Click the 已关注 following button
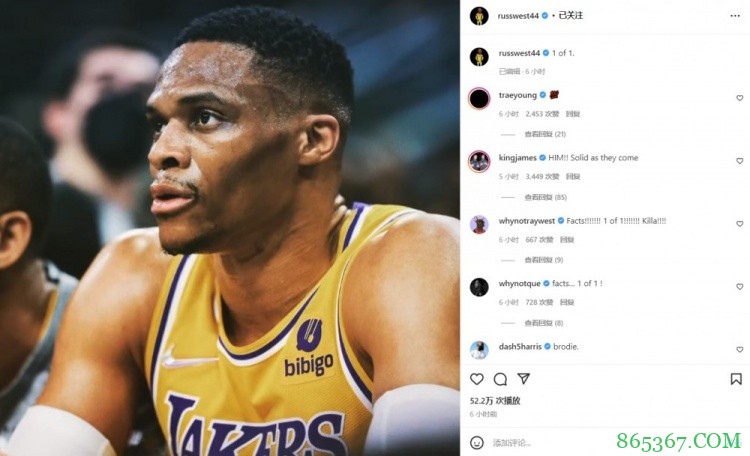 [570, 16]
